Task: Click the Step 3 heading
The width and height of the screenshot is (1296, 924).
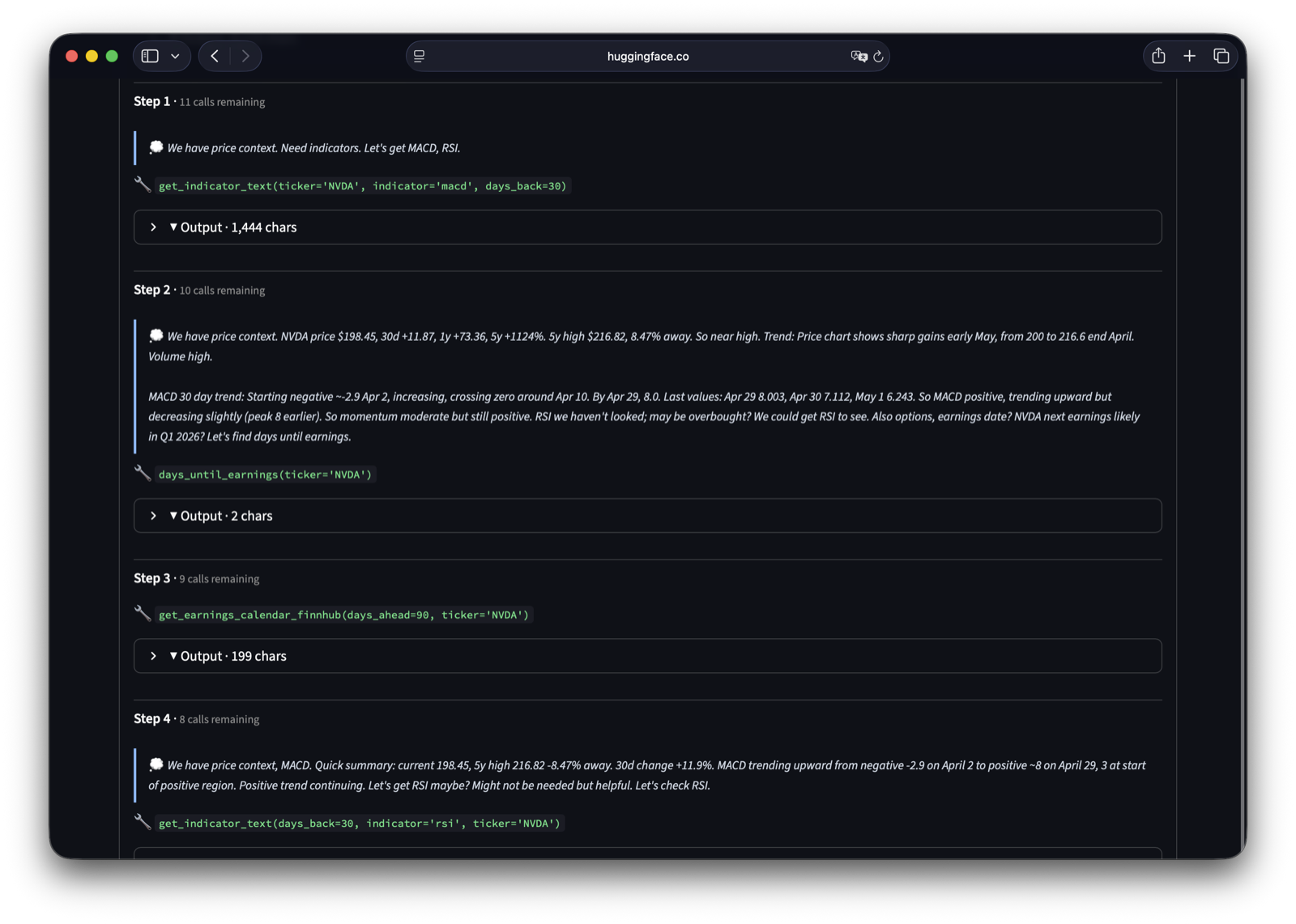Action: pyautogui.click(x=152, y=578)
